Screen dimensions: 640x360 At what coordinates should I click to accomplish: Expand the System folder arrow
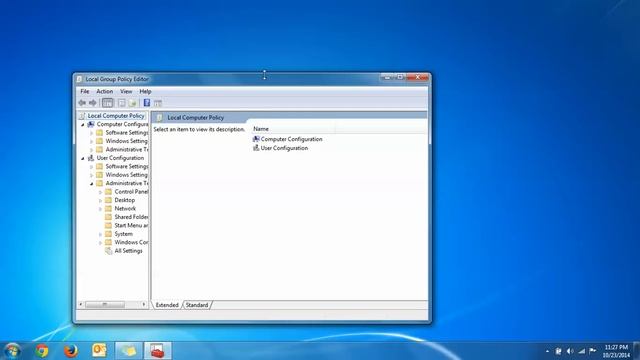pos(101,234)
